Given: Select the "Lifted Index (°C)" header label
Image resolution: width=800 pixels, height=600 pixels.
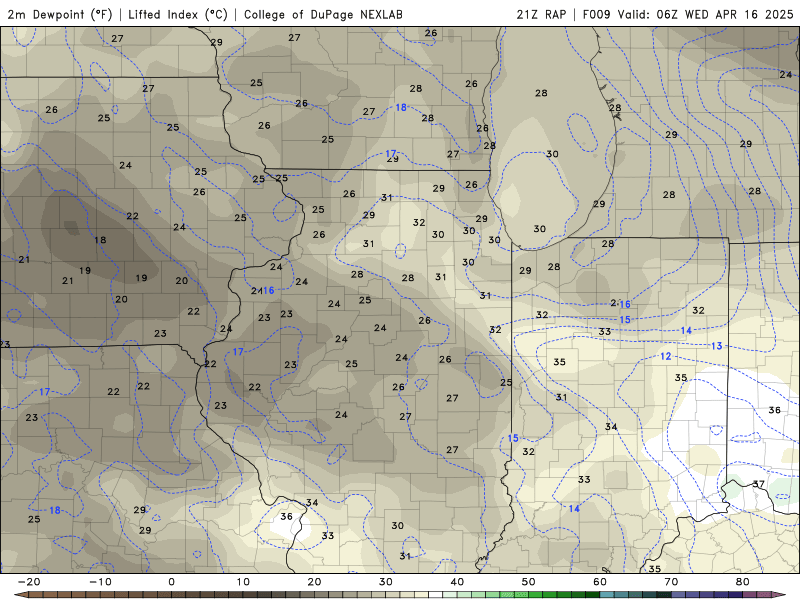Looking at the screenshot, I should click(178, 14).
